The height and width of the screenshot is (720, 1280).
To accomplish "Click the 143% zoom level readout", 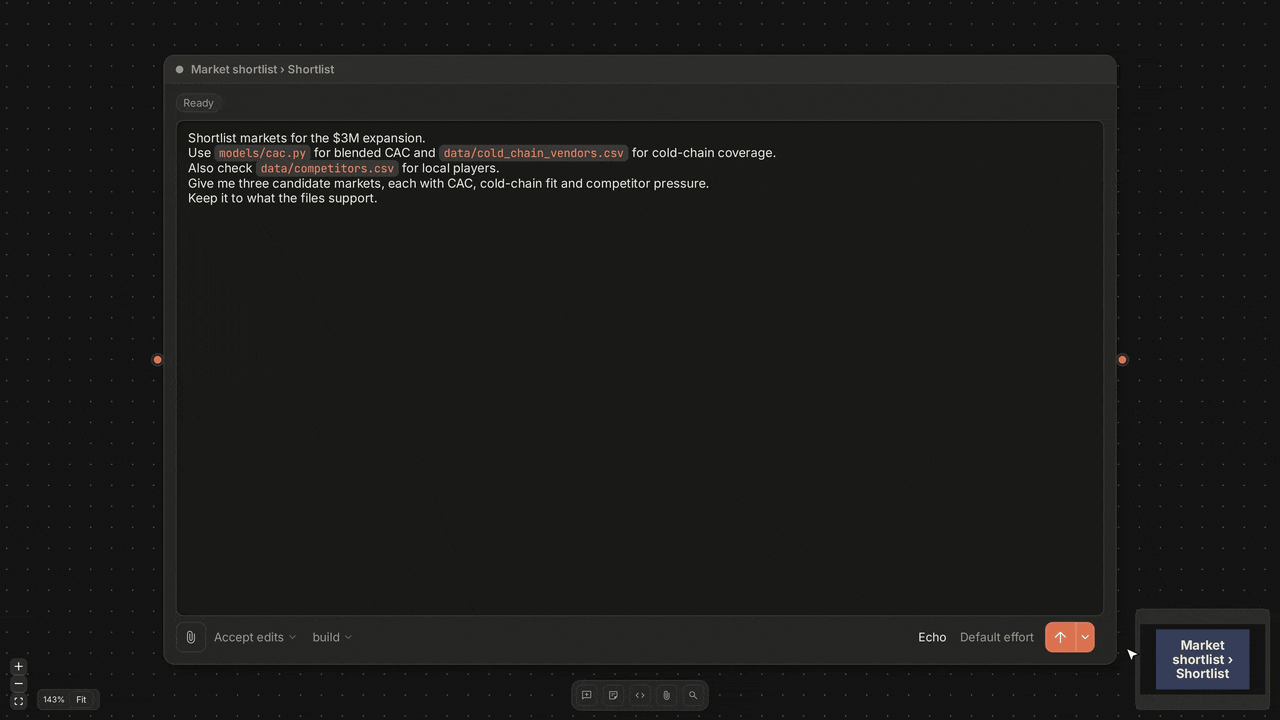I will pos(54,700).
